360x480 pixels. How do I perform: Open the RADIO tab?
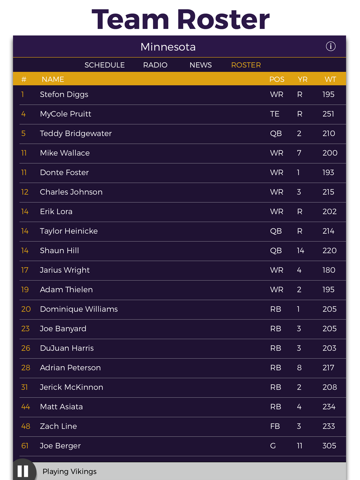click(x=155, y=65)
